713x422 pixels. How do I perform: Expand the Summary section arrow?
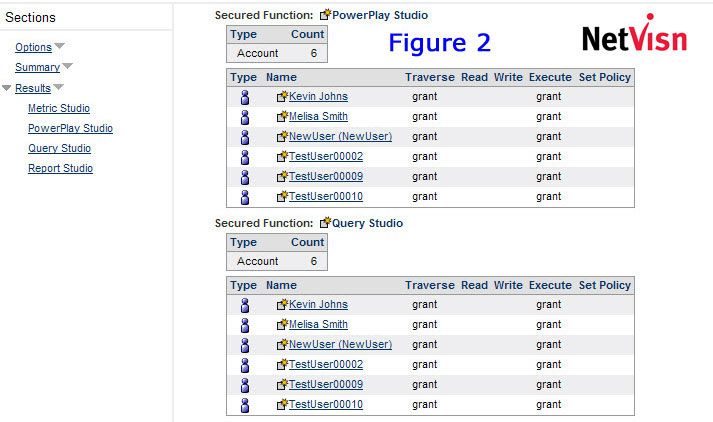click(67, 66)
